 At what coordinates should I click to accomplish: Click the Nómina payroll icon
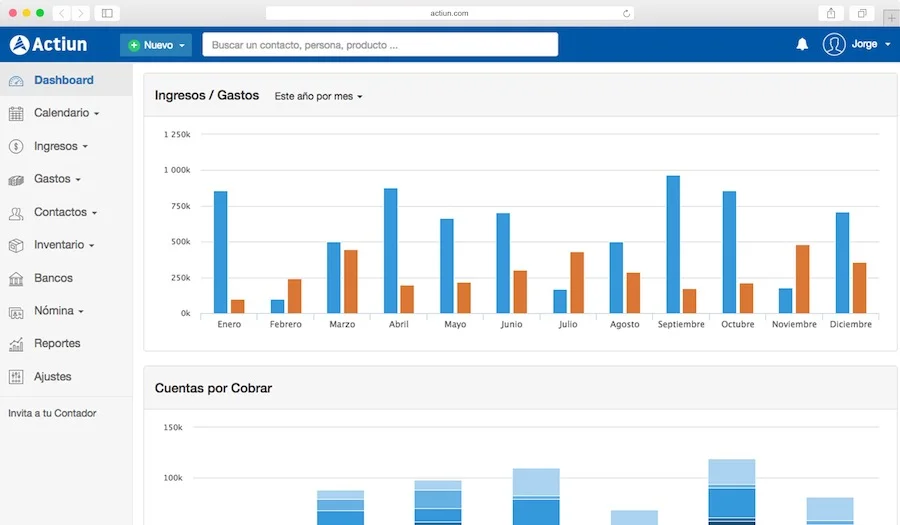16,312
